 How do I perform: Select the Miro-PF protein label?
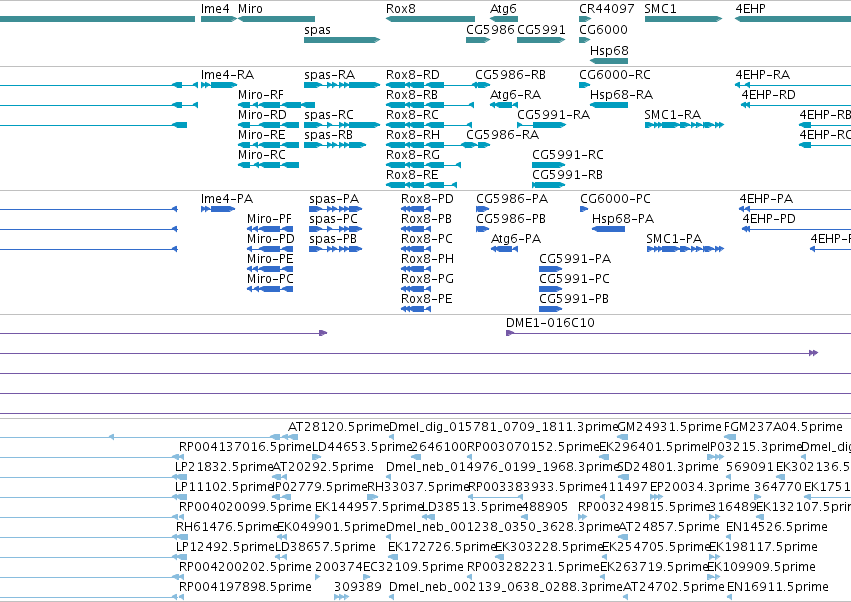pyautogui.click(x=270, y=219)
